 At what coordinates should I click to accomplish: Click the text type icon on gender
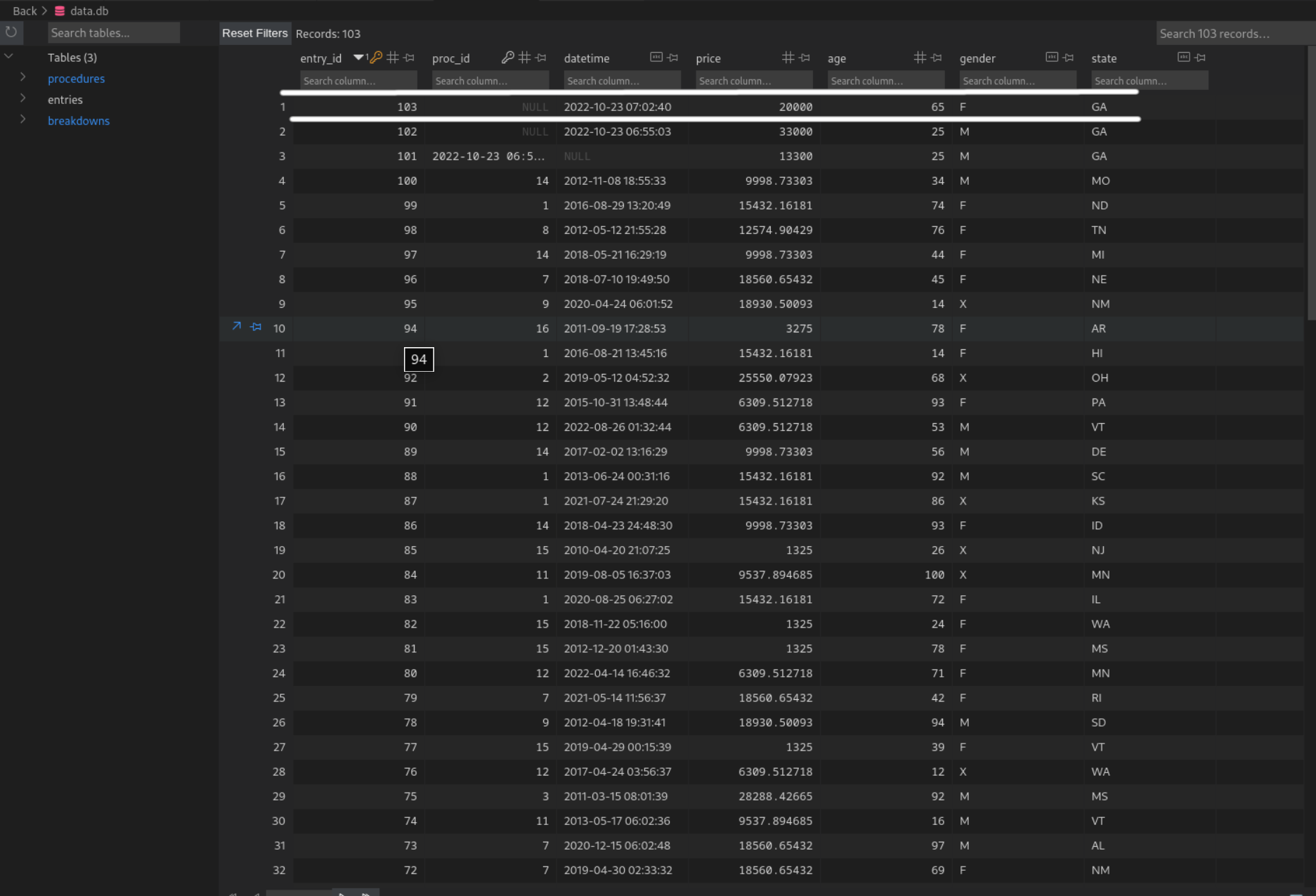1052,57
